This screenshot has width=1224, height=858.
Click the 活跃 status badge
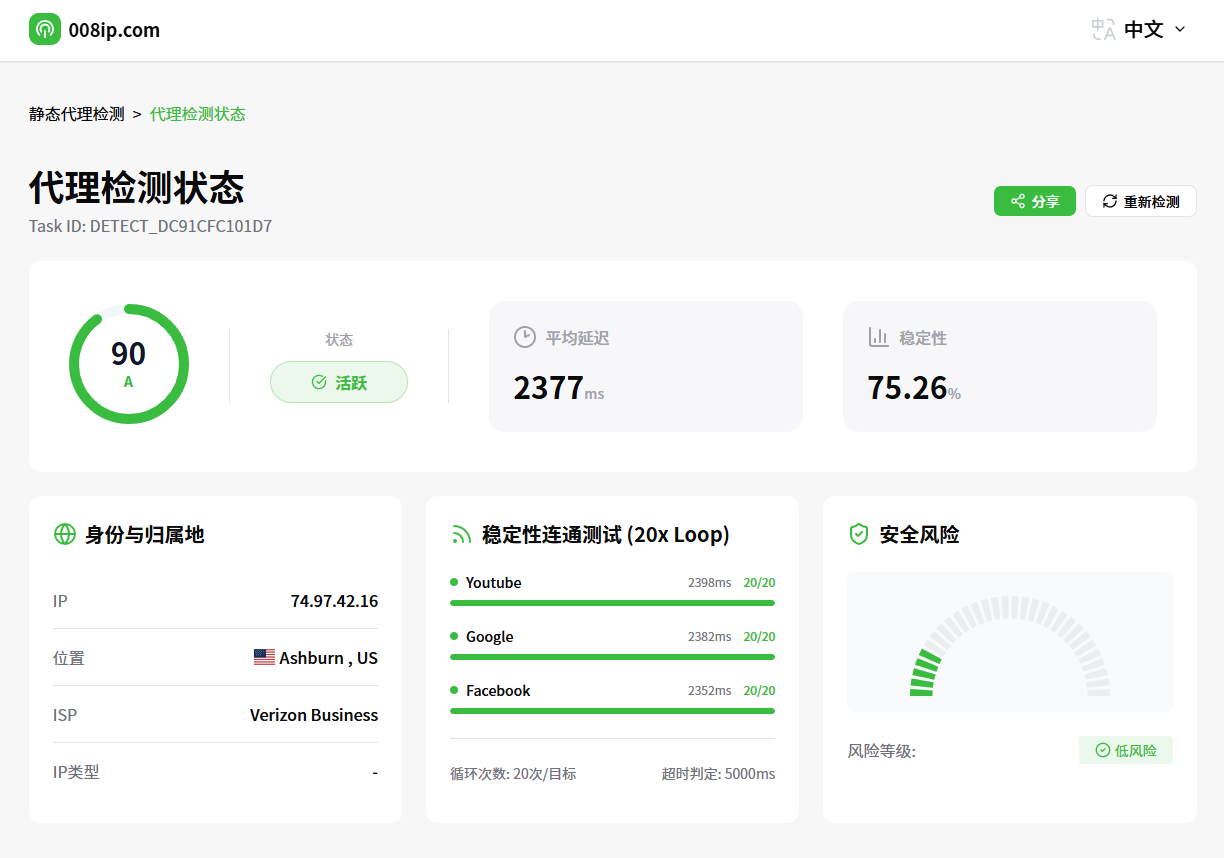pyautogui.click(x=339, y=382)
